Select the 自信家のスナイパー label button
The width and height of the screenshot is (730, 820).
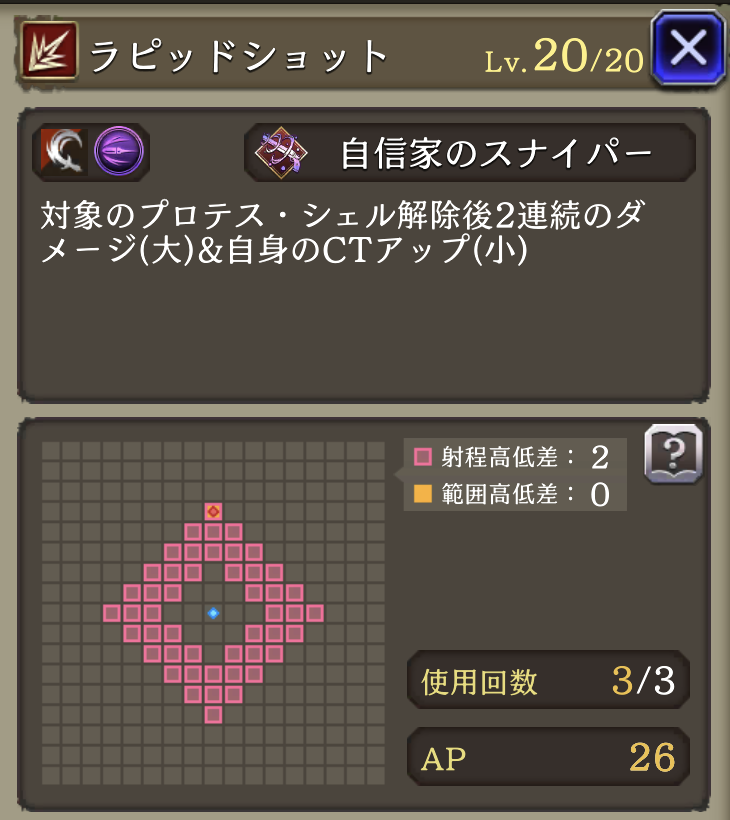pos(470,153)
